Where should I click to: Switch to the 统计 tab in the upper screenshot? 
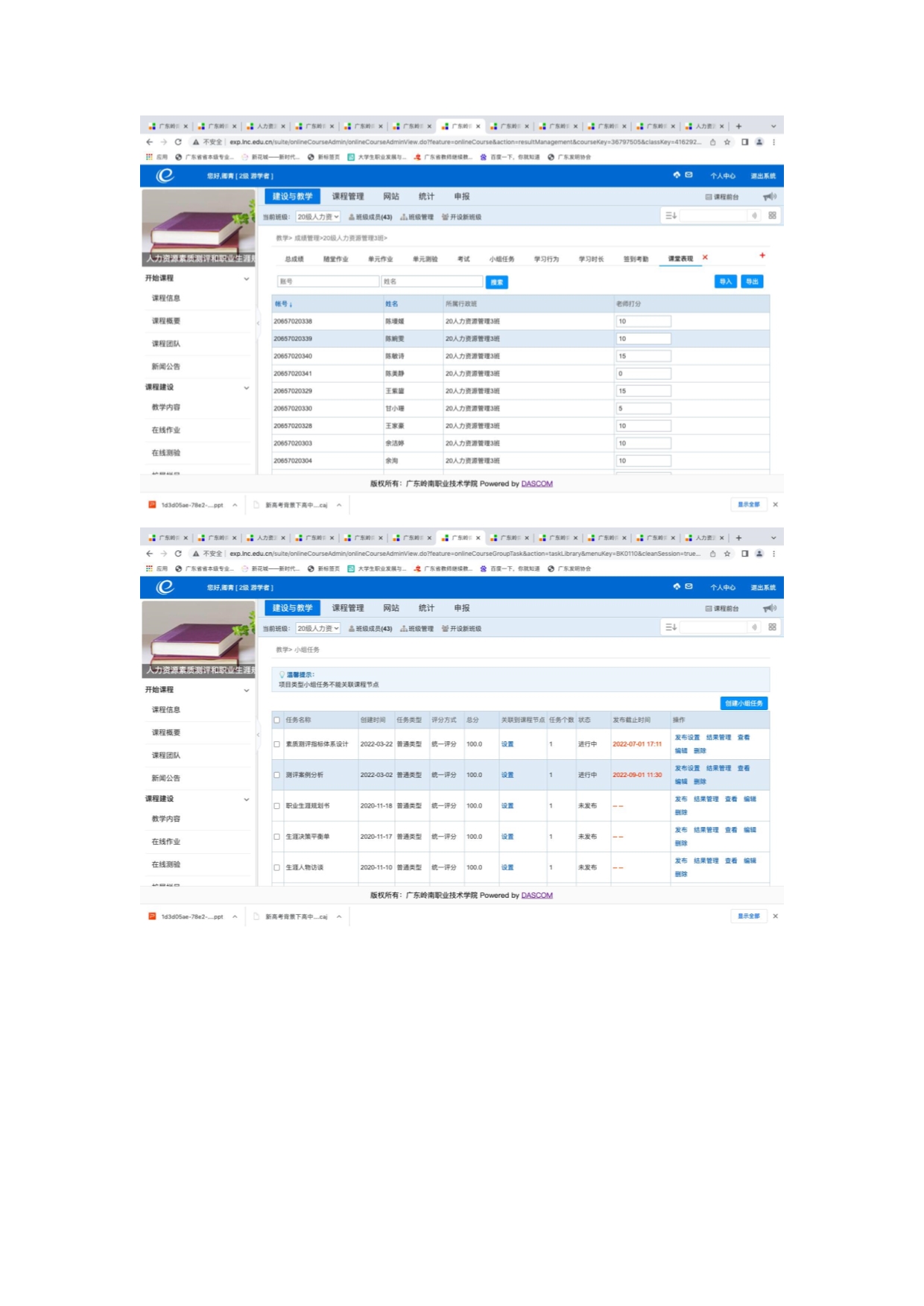pyautogui.click(x=426, y=197)
